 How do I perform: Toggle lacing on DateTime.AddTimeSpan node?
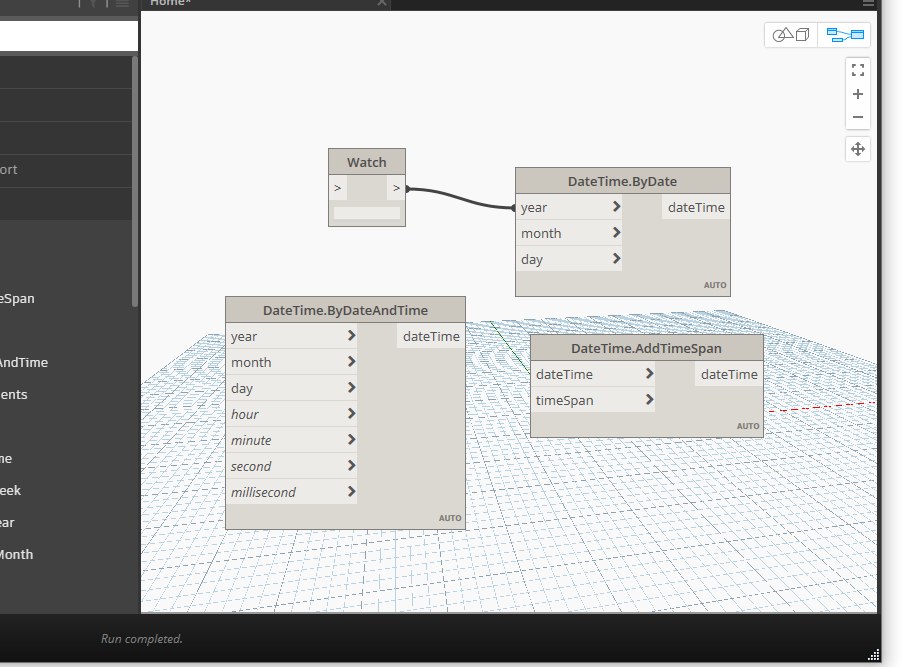pos(748,425)
